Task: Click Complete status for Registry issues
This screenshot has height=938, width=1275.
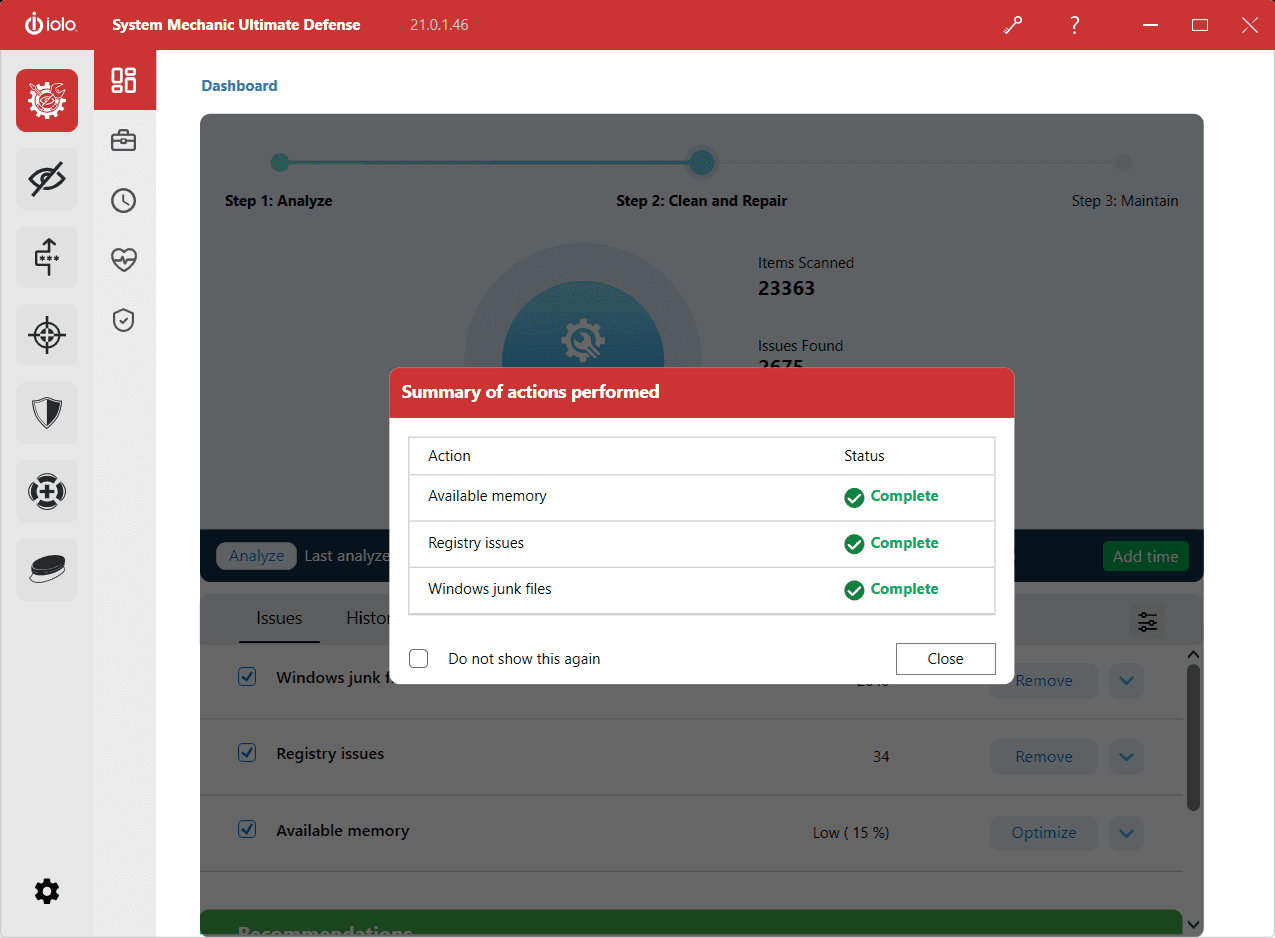Action: (904, 543)
